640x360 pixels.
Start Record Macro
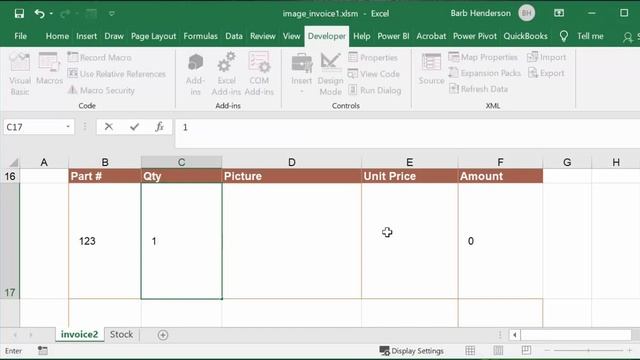point(100,58)
